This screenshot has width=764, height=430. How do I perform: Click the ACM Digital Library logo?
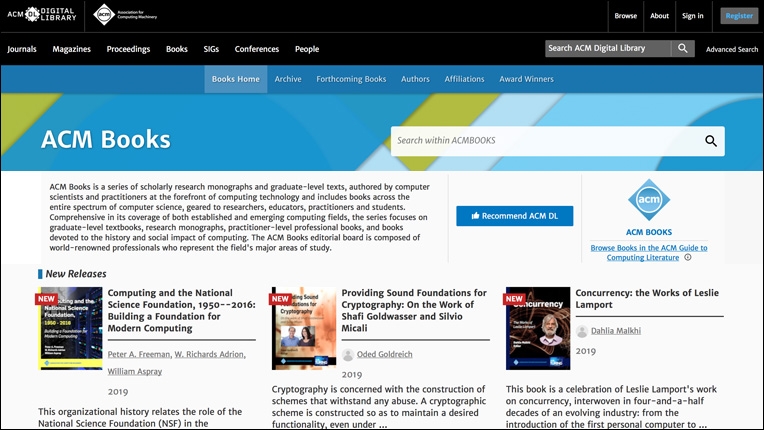(x=41, y=15)
